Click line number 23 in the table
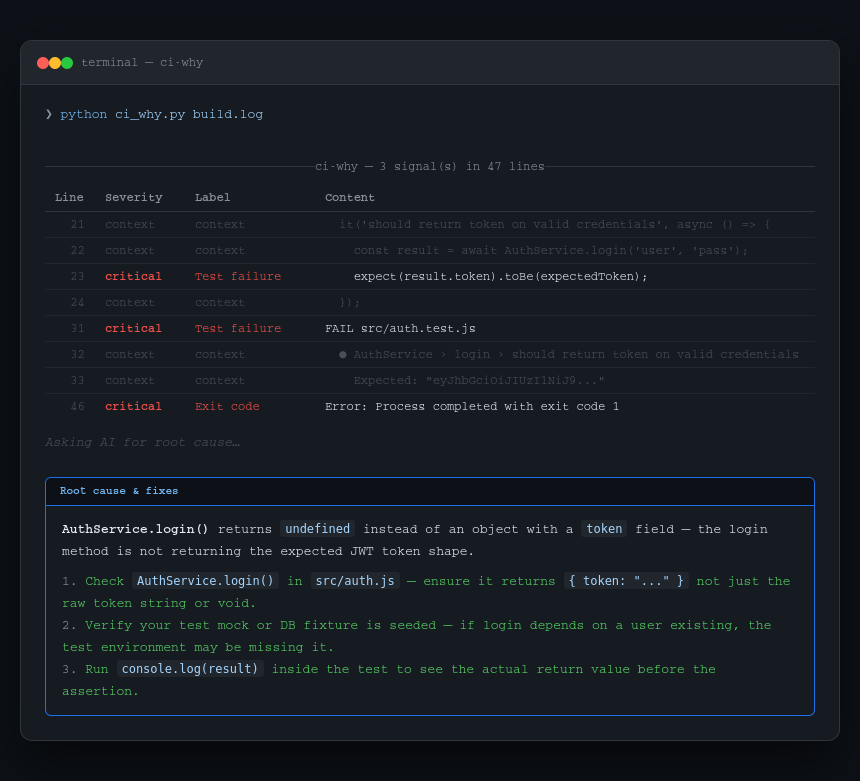Image resolution: width=860 pixels, height=781 pixels. tap(77, 276)
